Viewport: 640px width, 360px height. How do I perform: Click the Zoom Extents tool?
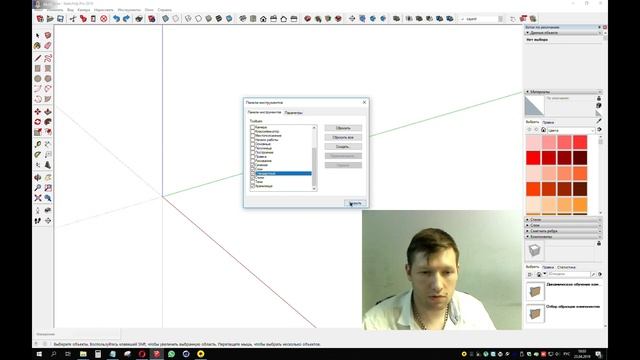tap(38, 198)
